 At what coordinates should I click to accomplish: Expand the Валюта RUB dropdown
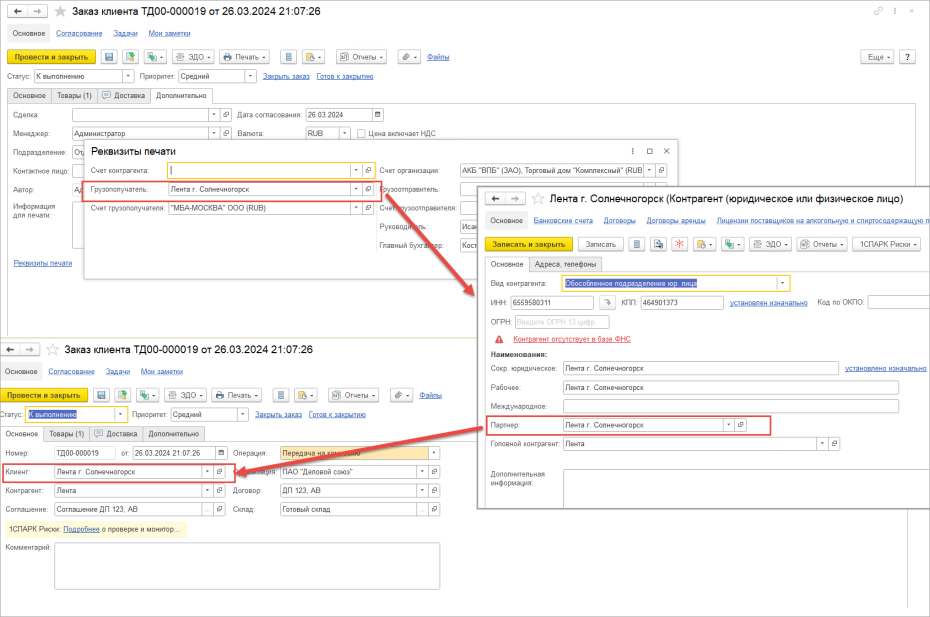pos(345,133)
